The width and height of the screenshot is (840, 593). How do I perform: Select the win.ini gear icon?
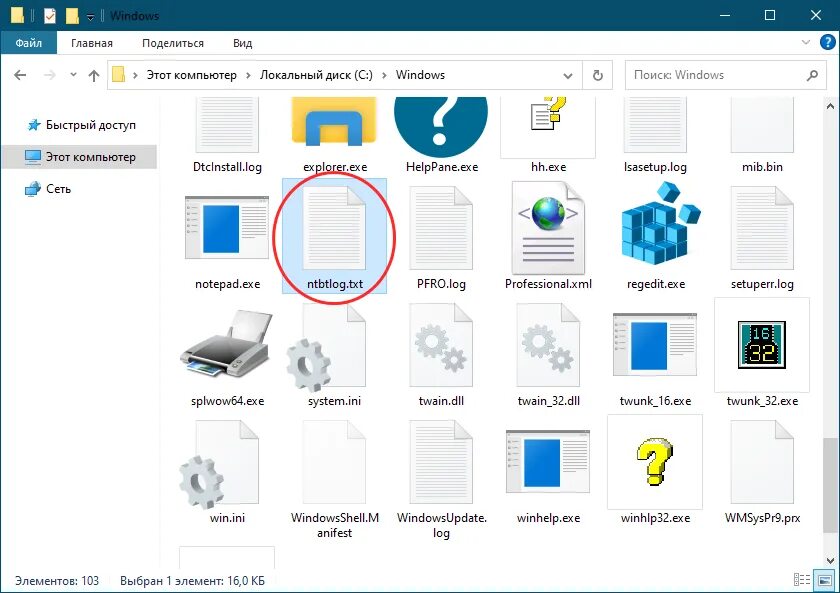click(x=220, y=465)
